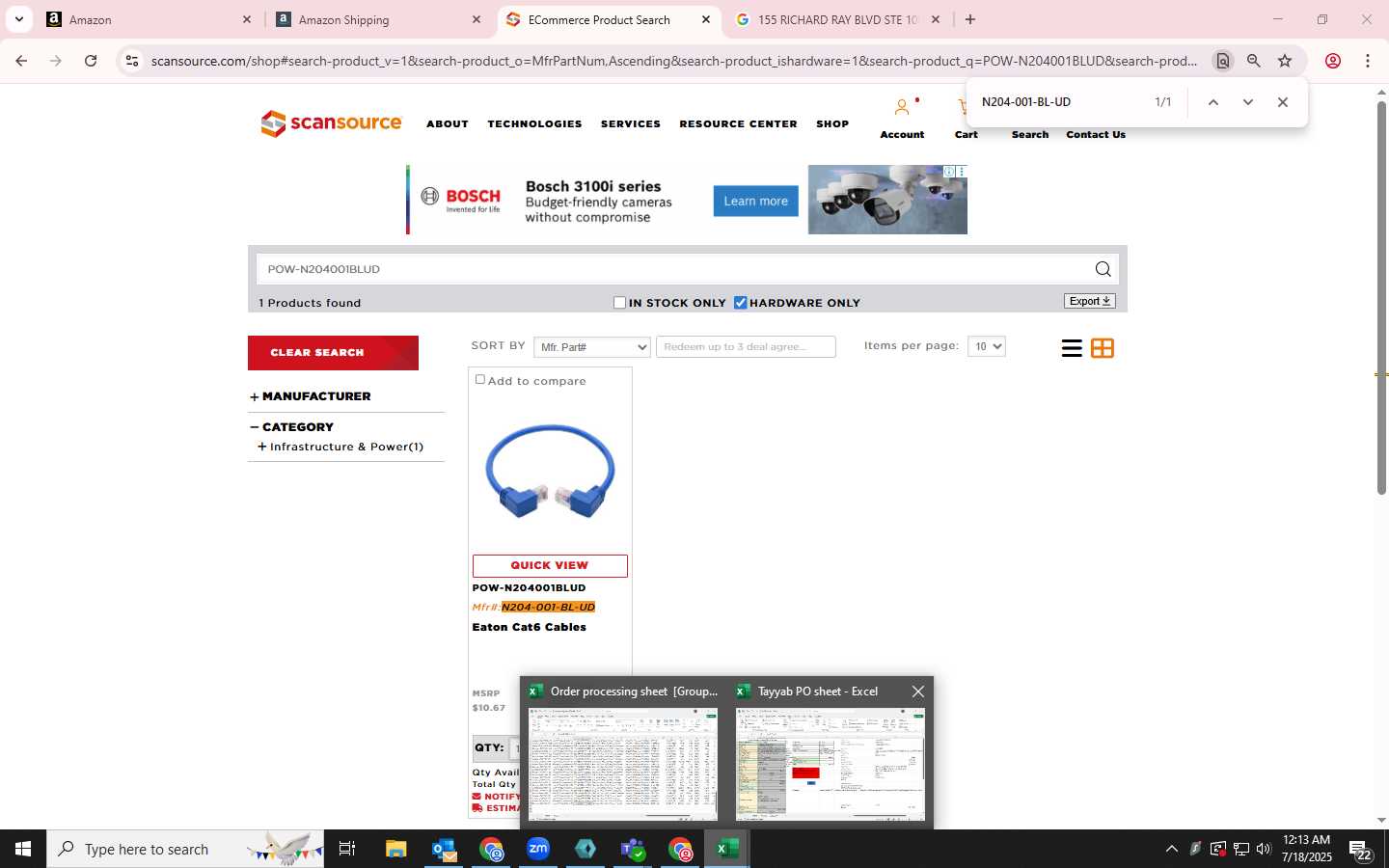The width and height of the screenshot is (1389, 868).
Task: Open Outlook from taskbar
Action: 444,849
